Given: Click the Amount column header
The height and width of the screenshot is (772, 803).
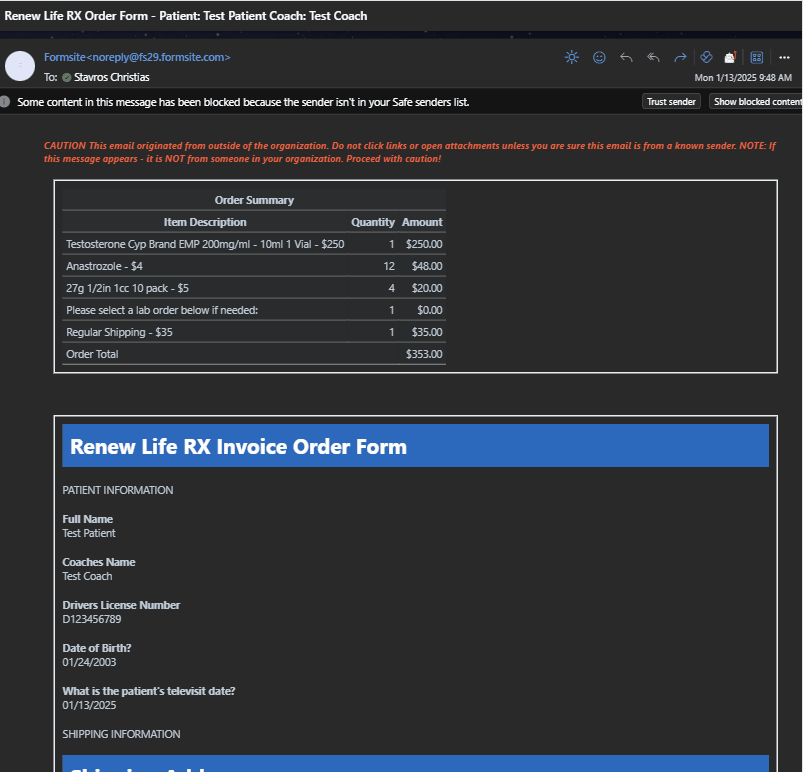Looking at the screenshot, I should click(x=422, y=222).
